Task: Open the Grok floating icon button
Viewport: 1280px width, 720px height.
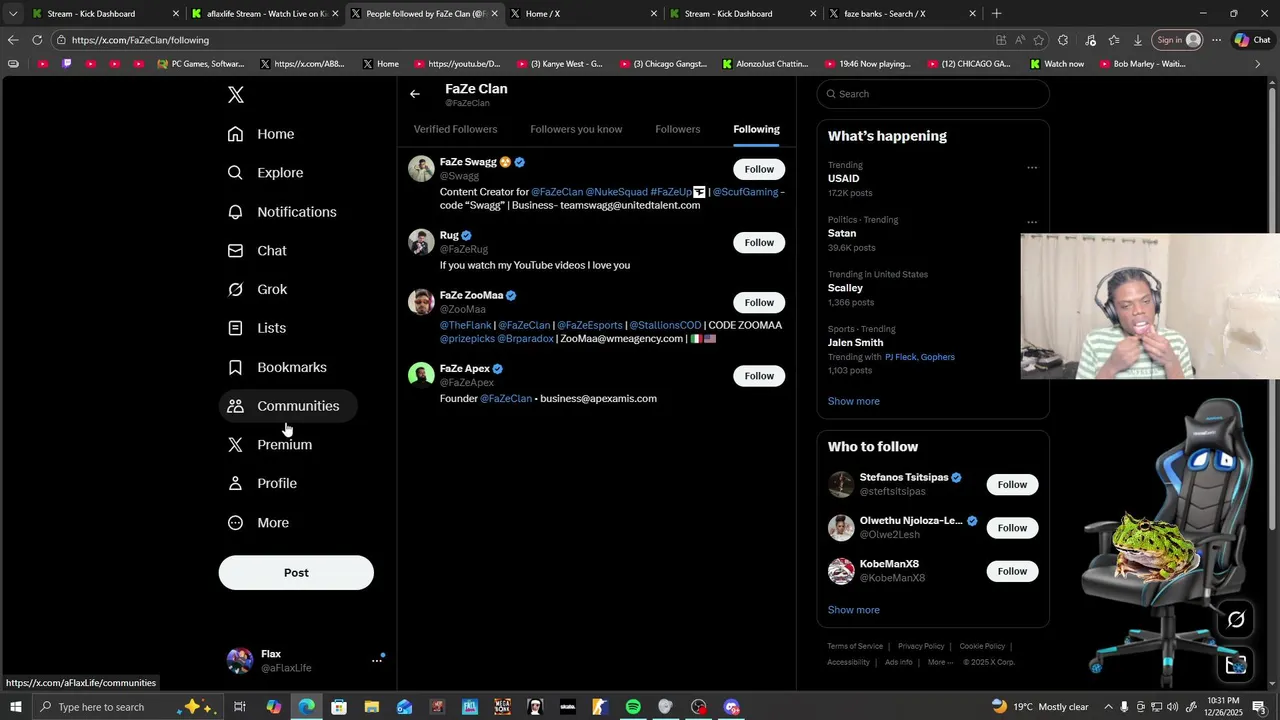Action: tap(1236, 620)
